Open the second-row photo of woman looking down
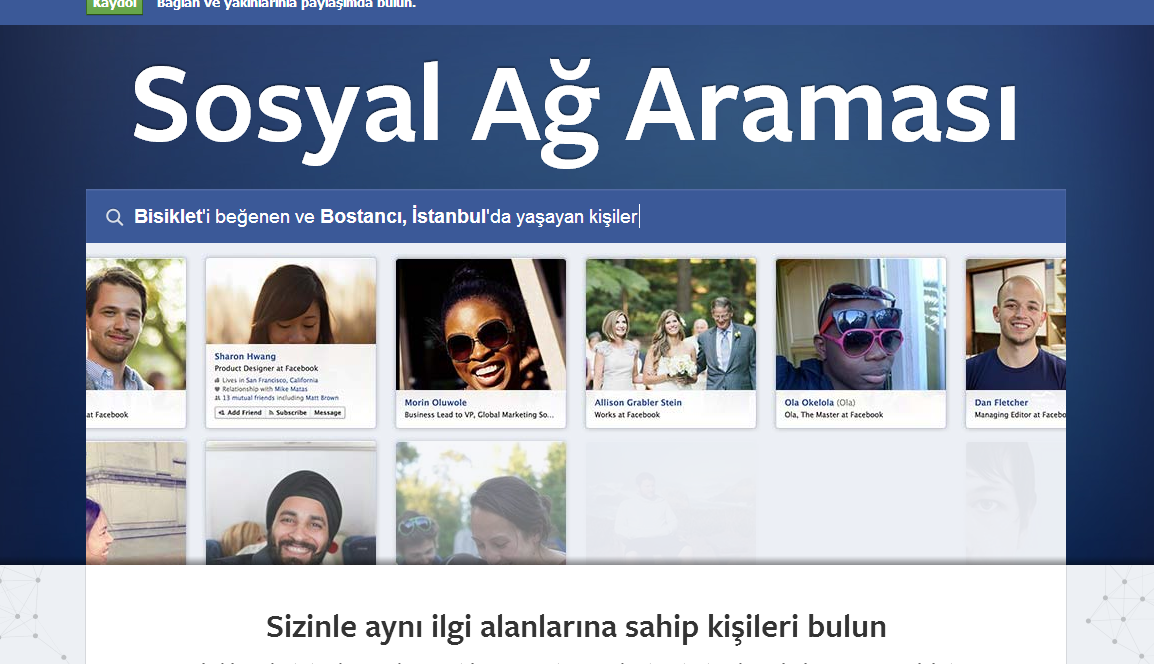 coord(481,504)
